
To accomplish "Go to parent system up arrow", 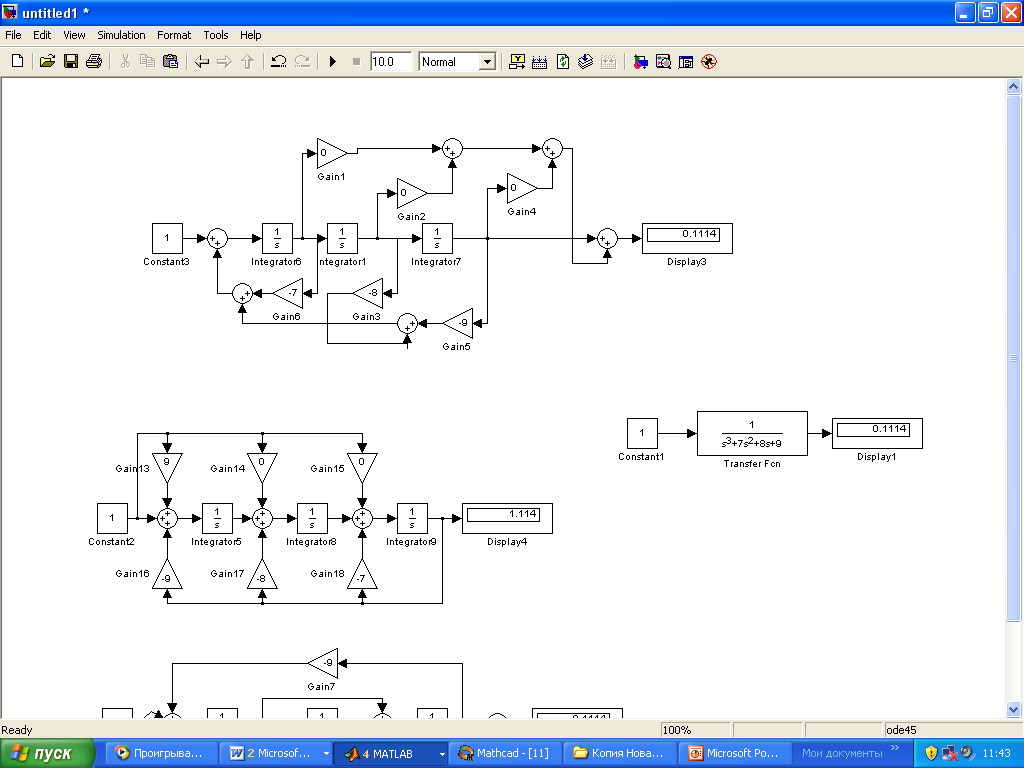I will point(247,61).
